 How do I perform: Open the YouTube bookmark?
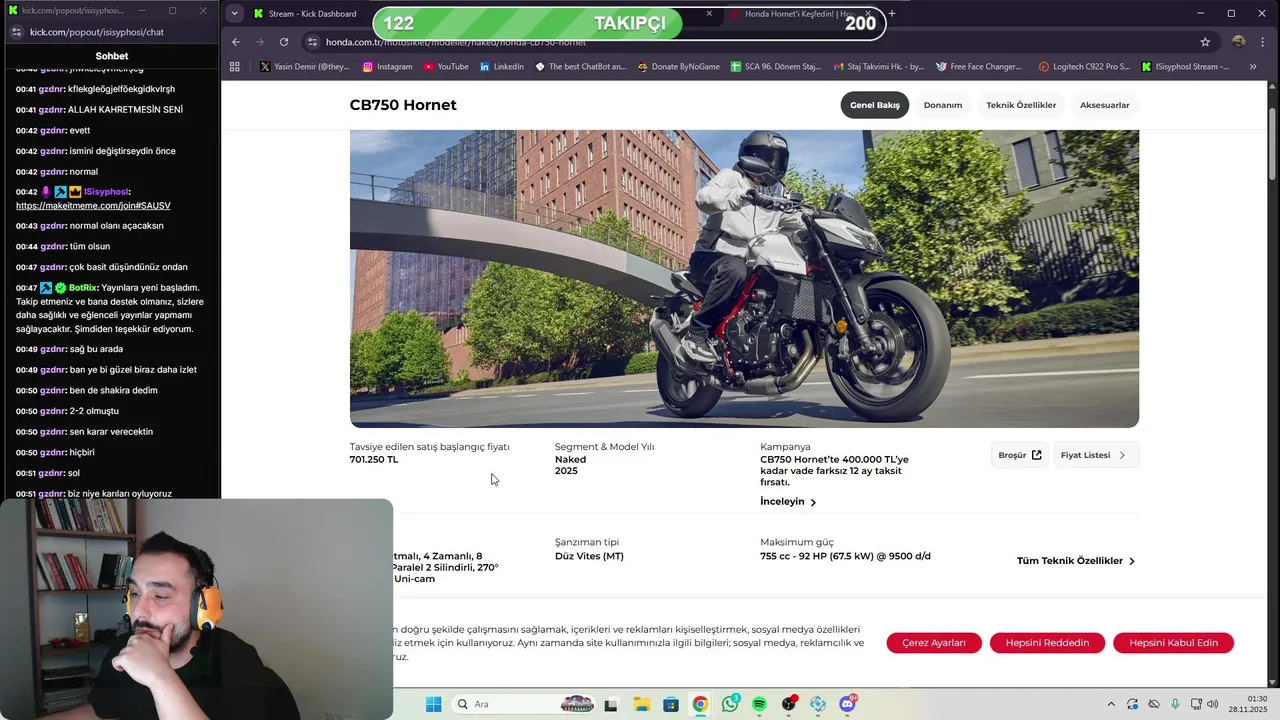[x=446, y=67]
